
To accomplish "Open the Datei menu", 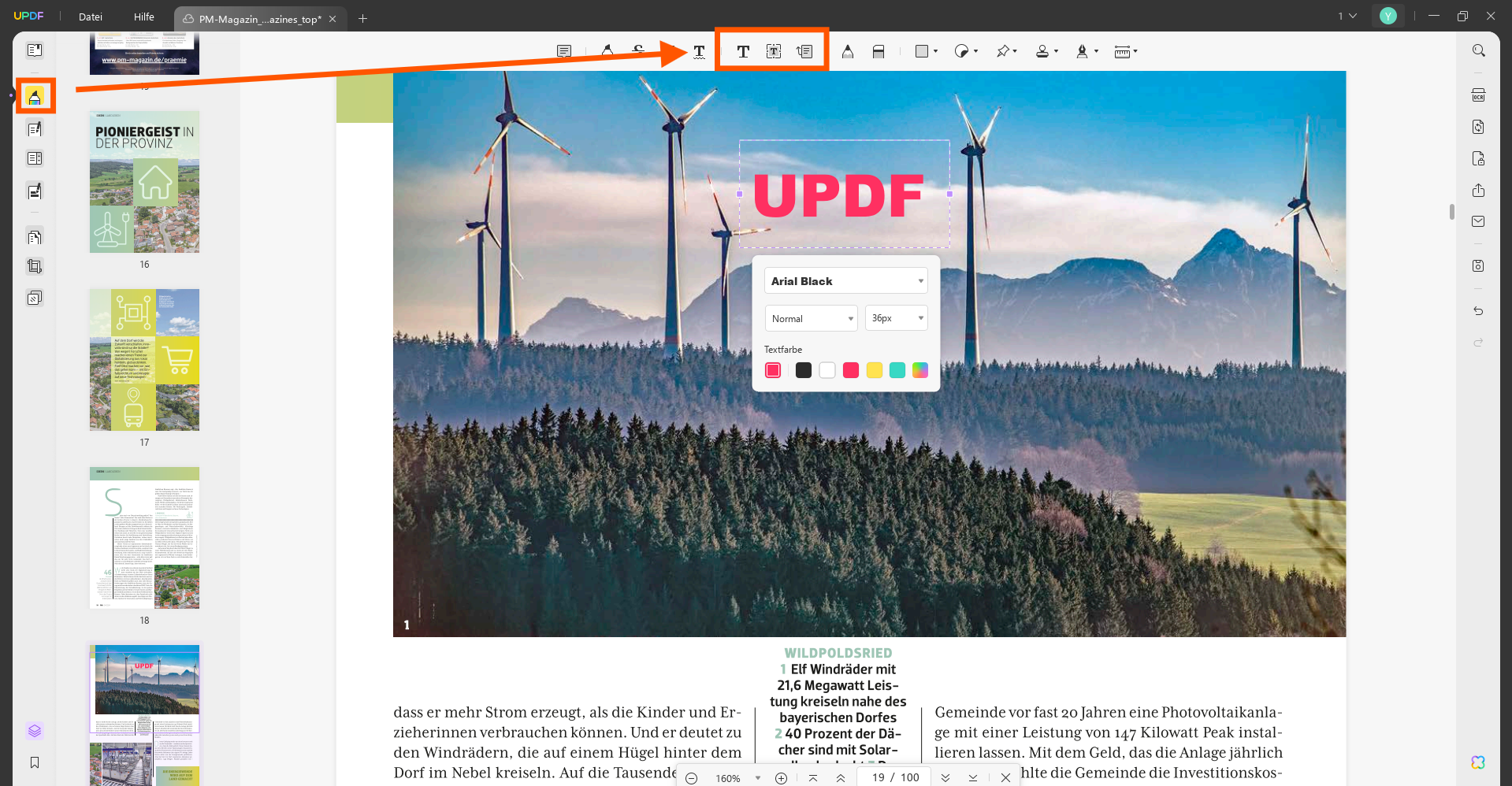I will (91, 17).
